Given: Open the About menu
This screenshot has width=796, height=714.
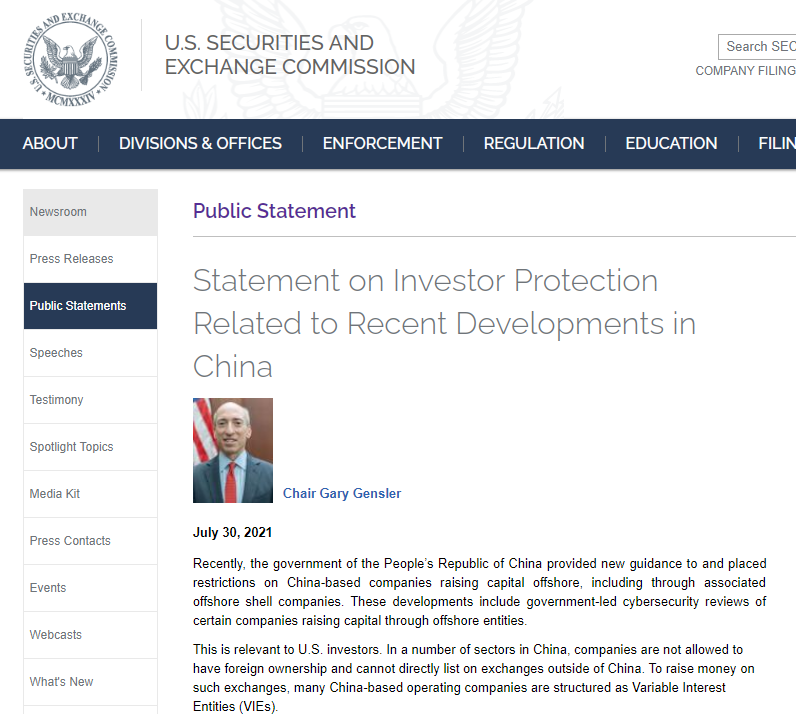Looking at the screenshot, I should (x=50, y=143).
